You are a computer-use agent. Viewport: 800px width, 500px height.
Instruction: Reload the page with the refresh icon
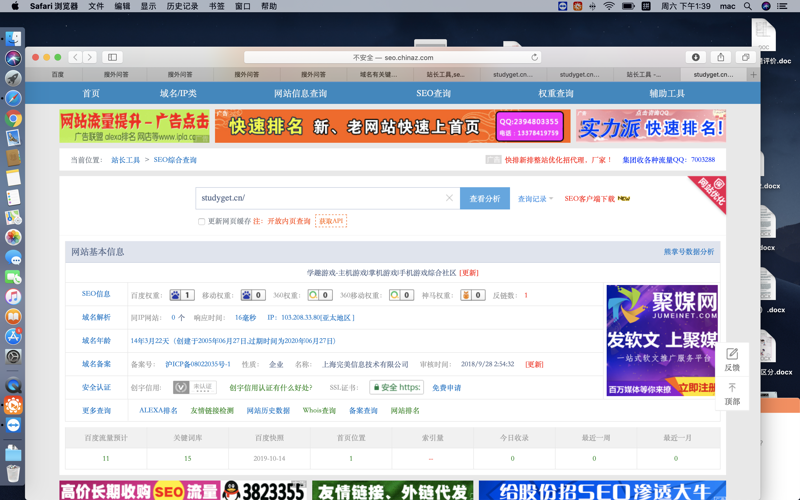534,57
